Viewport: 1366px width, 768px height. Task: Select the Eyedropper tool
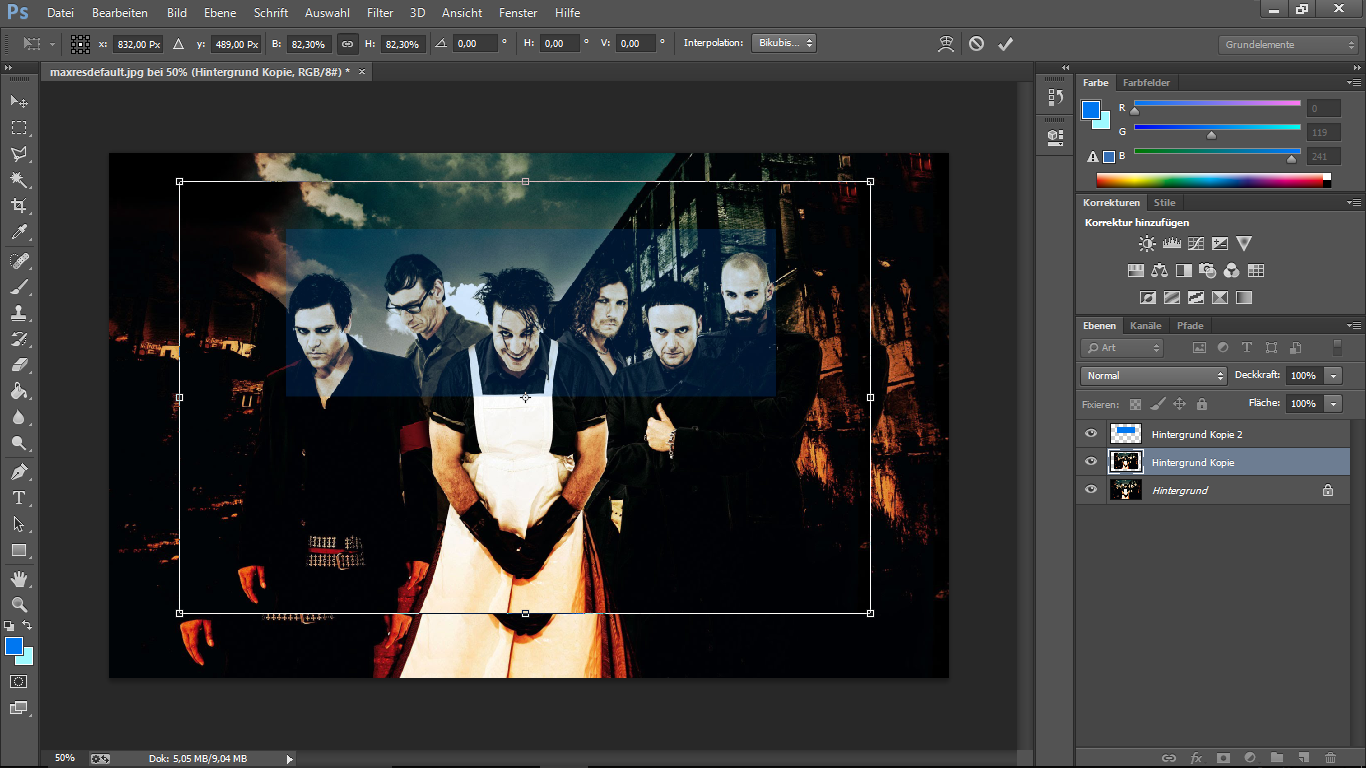pyautogui.click(x=18, y=232)
